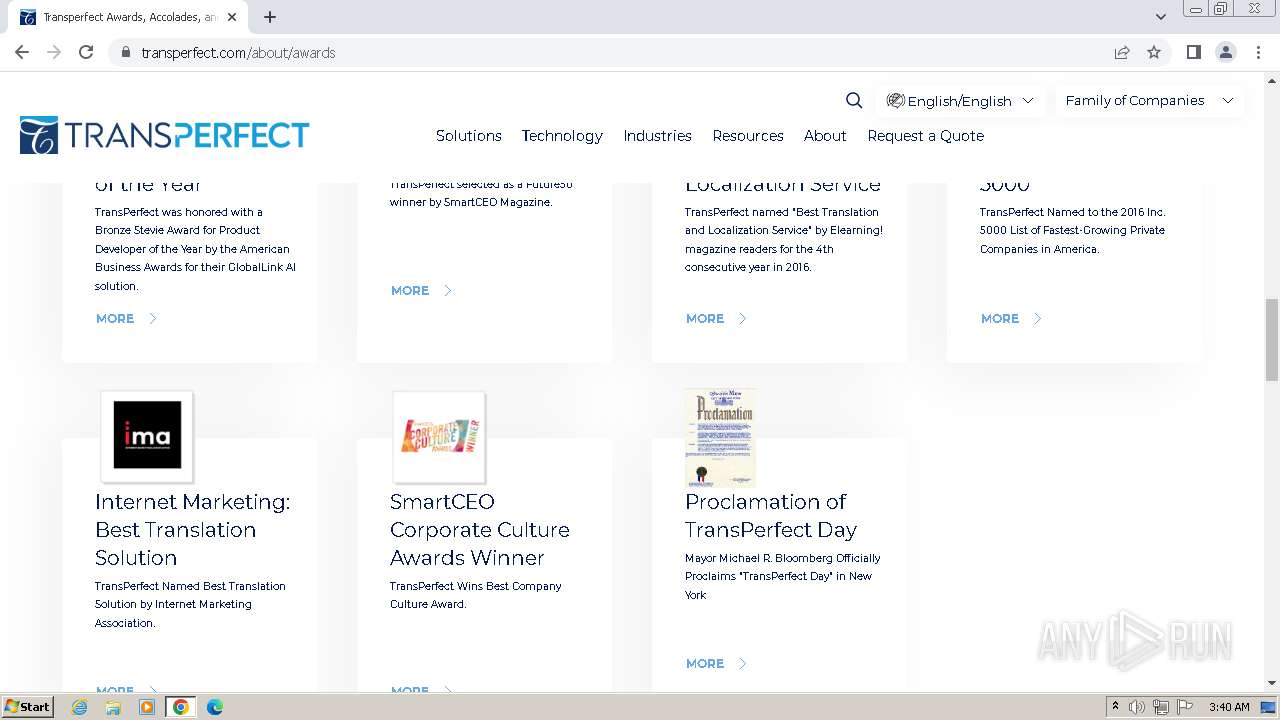The width and height of the screenshot is (1280, 720).
Task: Open SmartCEO Corporate Culture Awards Winner heading
Action: (480, 529)
